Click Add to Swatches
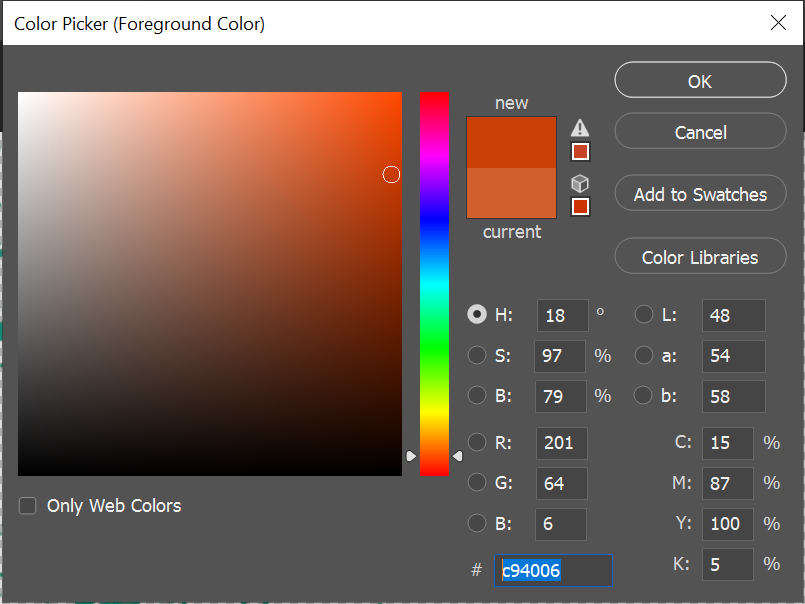This screenshot has width=805, height=604. 700,193
